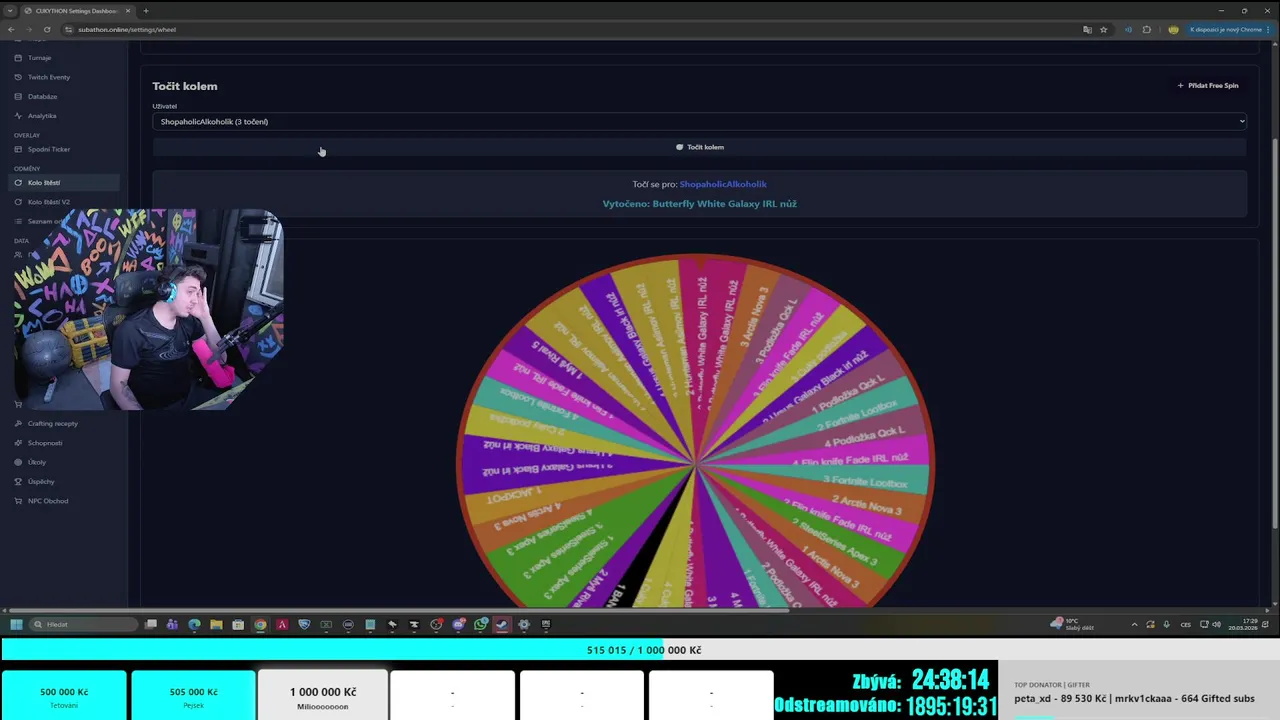Open Schopnosti page
The image size is (1280, 720).
coord(45,443)
